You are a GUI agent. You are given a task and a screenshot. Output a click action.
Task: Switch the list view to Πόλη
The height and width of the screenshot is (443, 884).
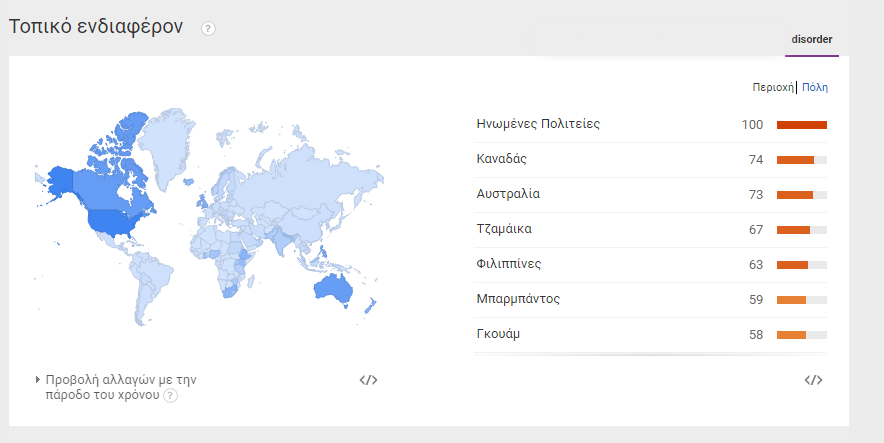click(815, 87)
